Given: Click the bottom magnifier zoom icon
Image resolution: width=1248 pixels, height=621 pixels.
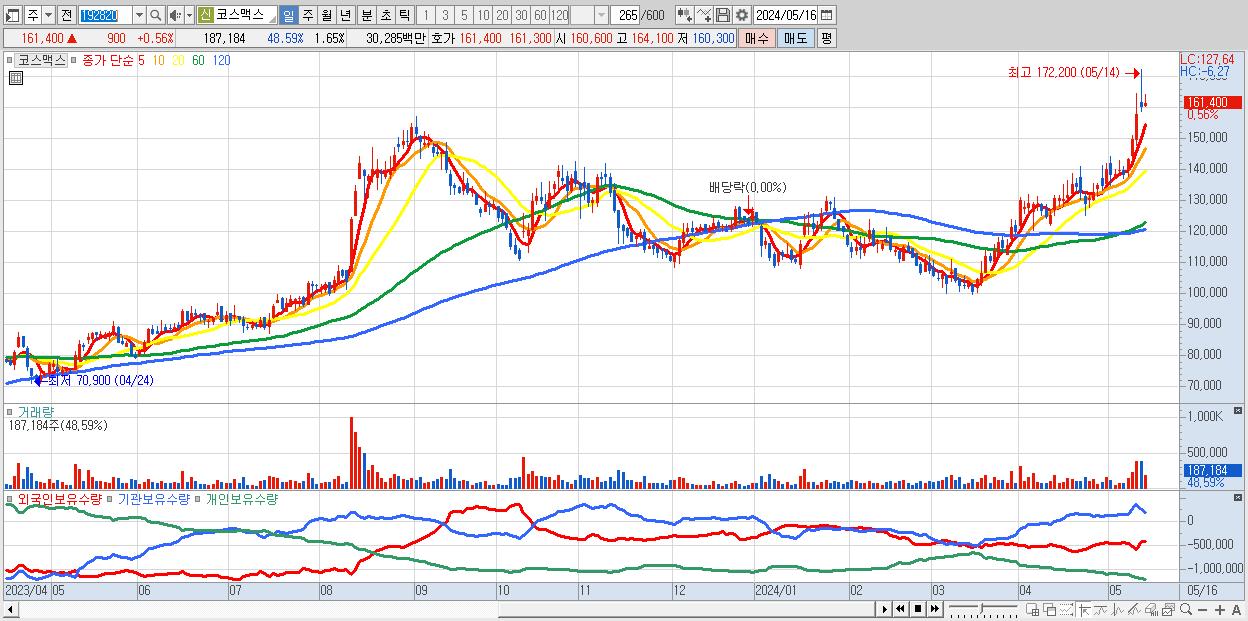Looking at the screenshot, I should [x=1186, y=610].
